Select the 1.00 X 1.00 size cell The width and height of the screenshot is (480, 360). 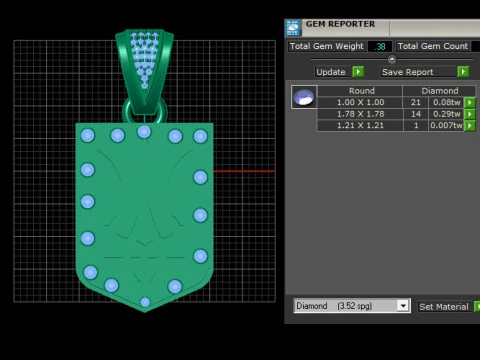(x=360, y=102)
